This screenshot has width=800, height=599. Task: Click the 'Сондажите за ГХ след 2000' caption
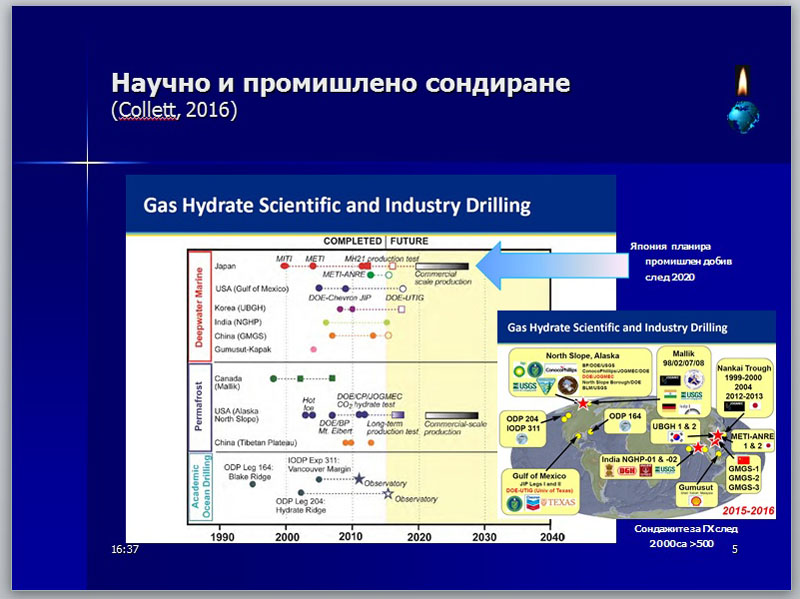click(x=679, y=535)
